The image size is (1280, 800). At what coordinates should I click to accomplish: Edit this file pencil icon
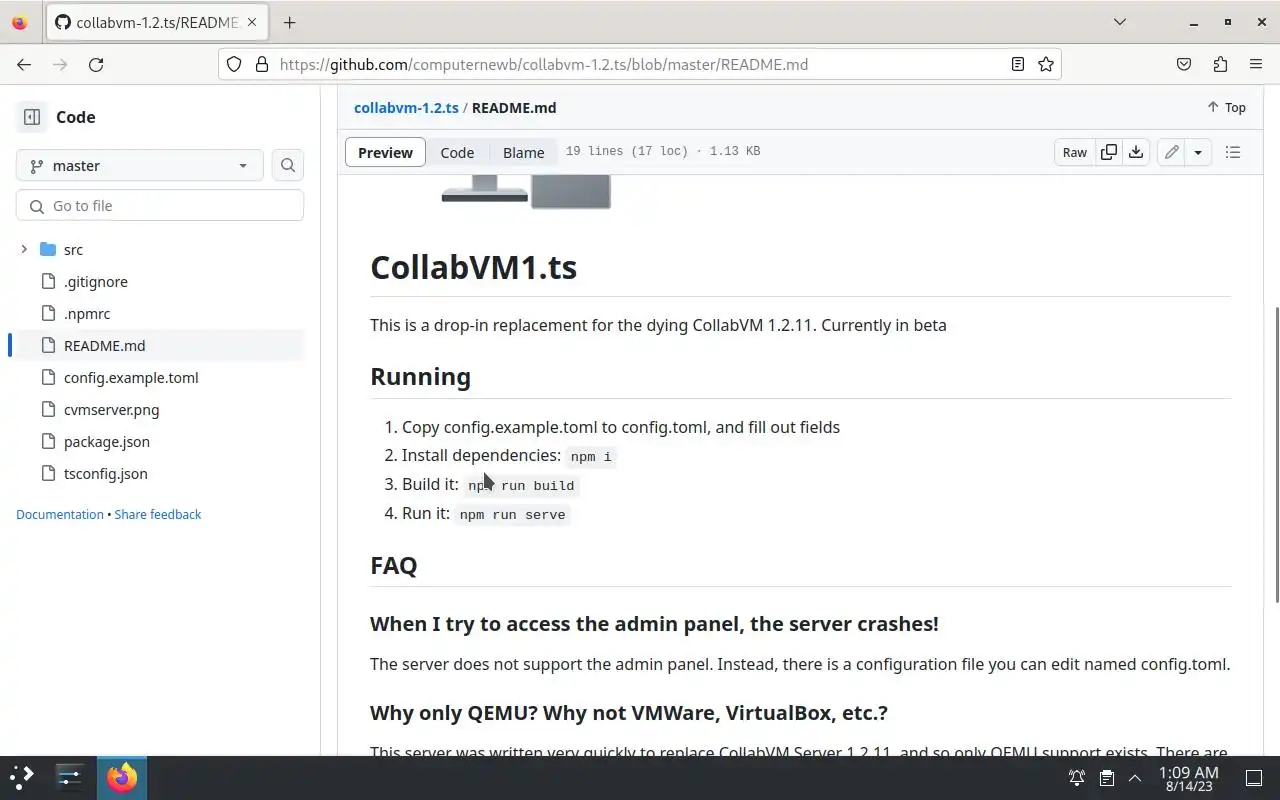click(1171, 152)
